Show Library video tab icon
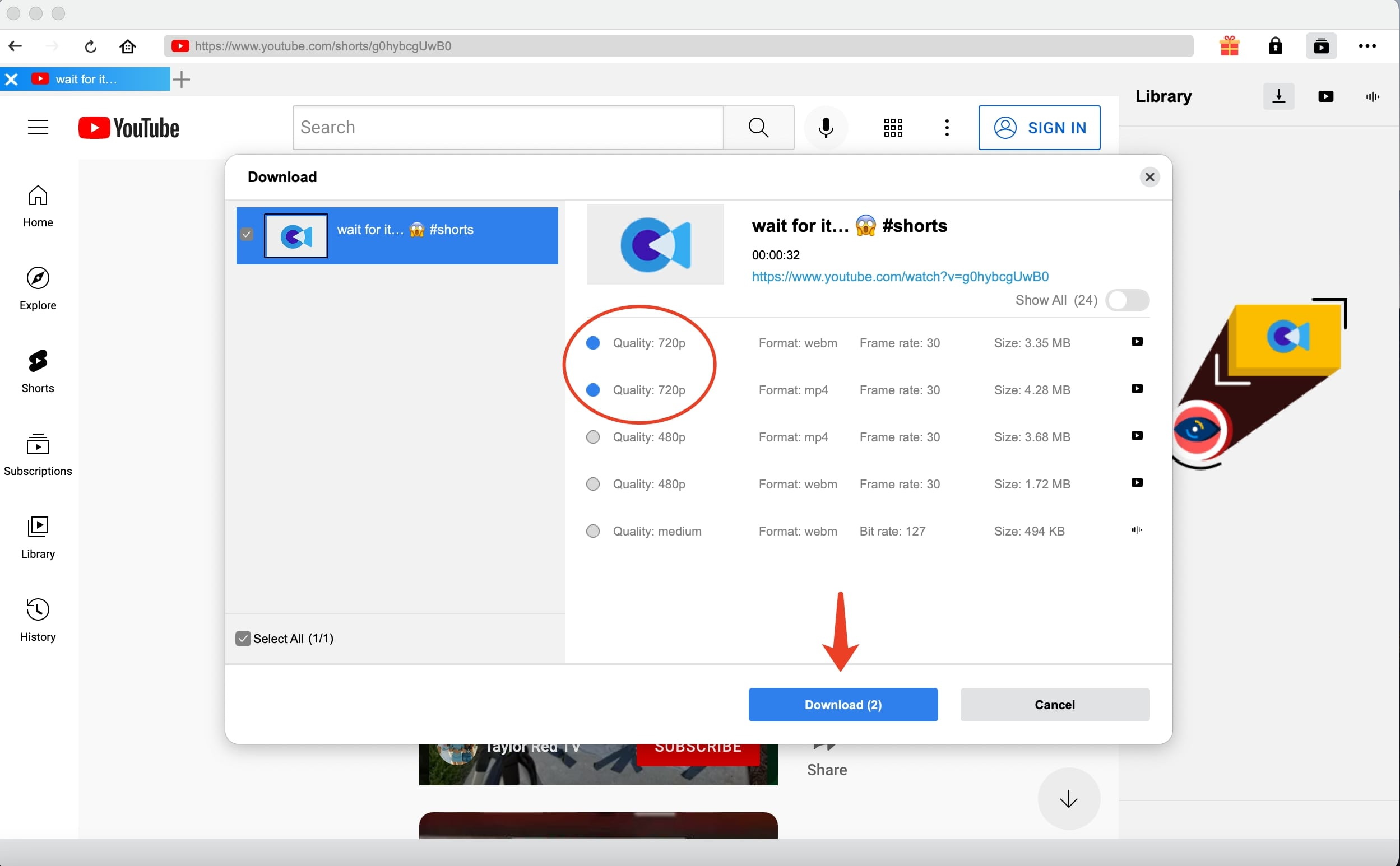 (x=1325, y=96)
